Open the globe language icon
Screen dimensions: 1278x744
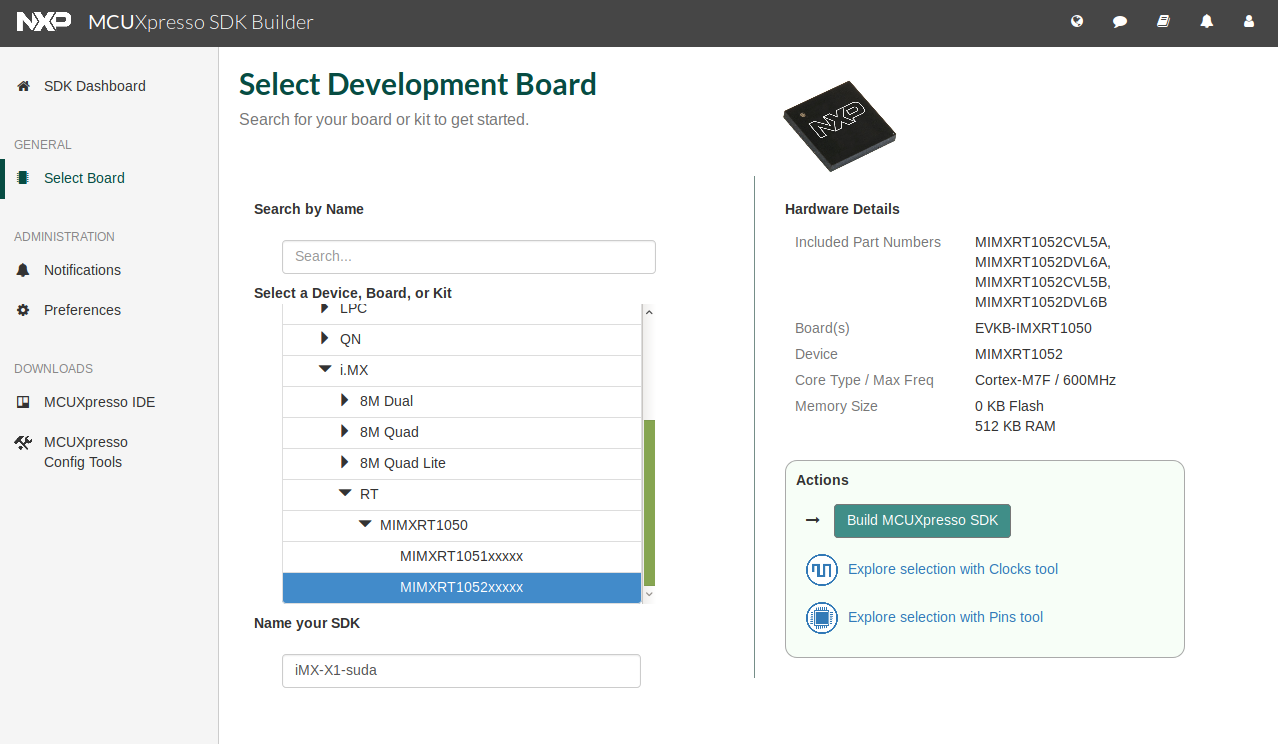1077,21
